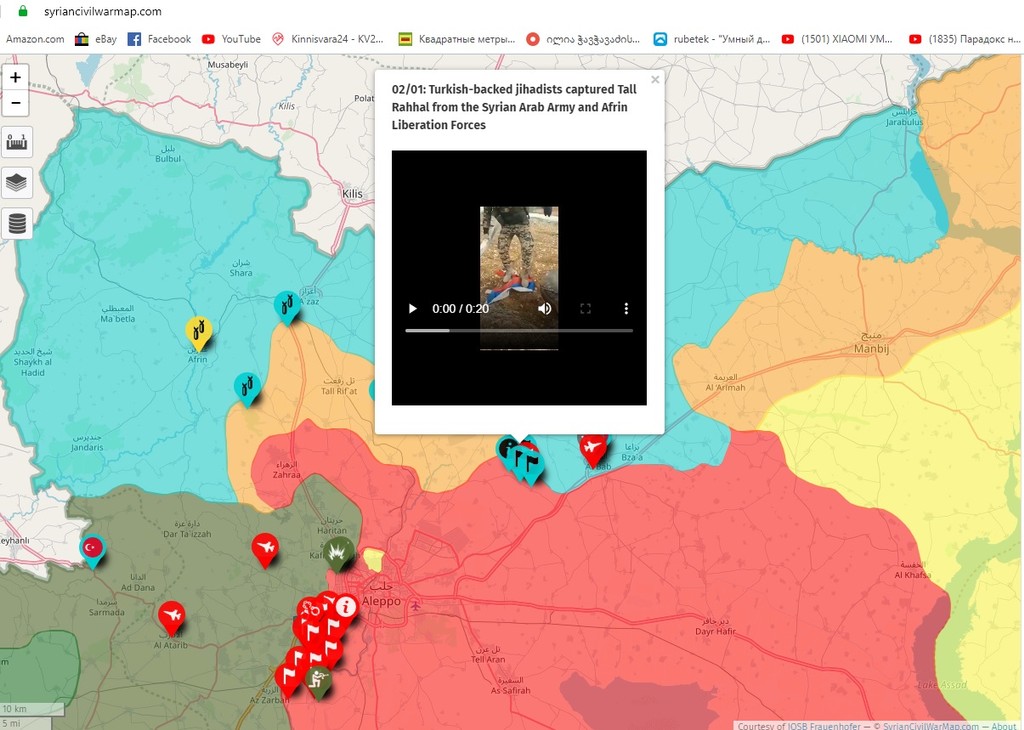This screenshot has height=730, width=1024.
Task: Zoom out the map with minus button
Action: click(16, 103)
